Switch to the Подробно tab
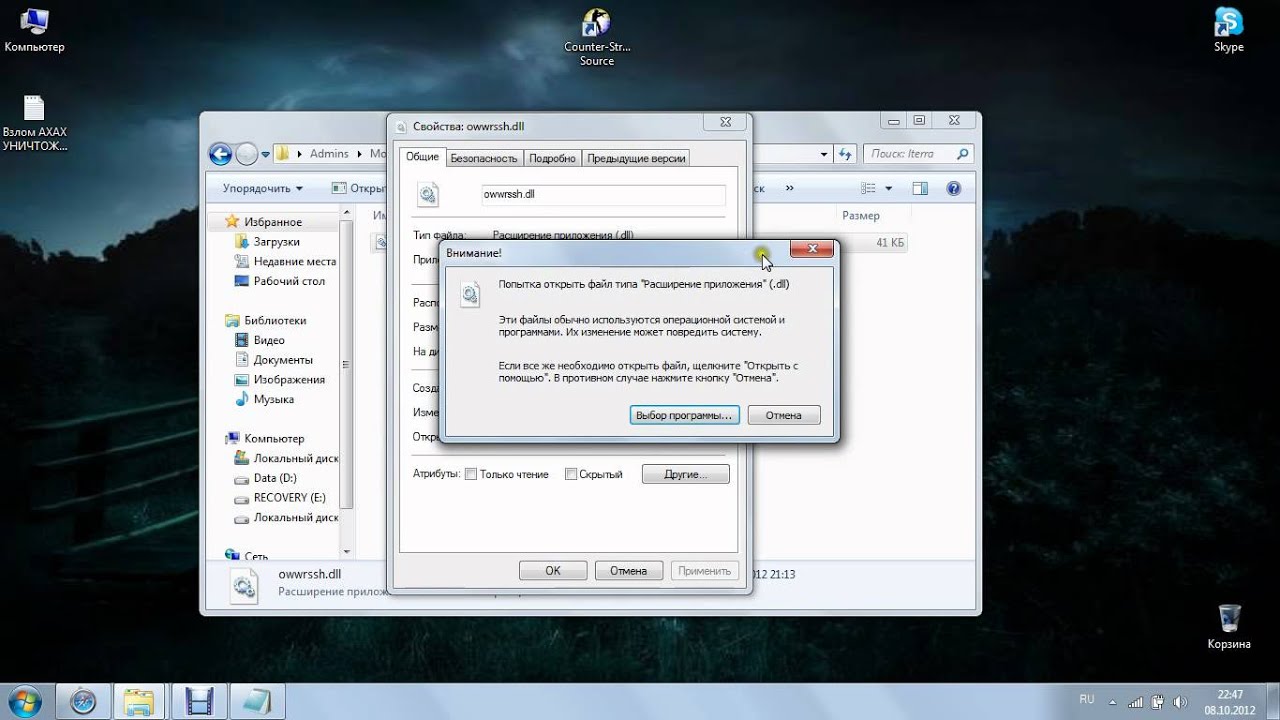The image size is (1280, 720). pos(552,158)
